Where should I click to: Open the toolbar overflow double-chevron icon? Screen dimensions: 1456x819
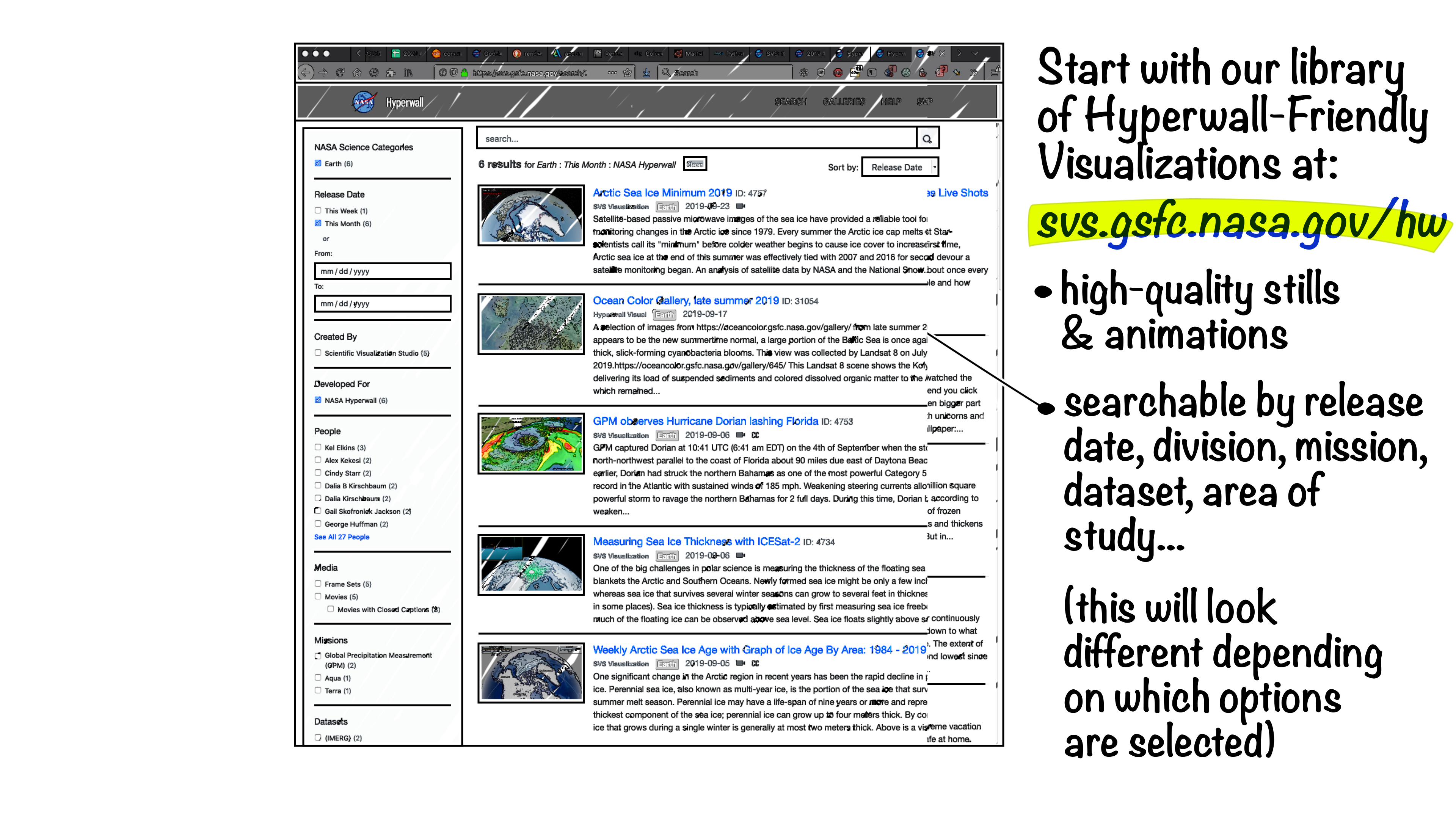(x=974, y=72)
